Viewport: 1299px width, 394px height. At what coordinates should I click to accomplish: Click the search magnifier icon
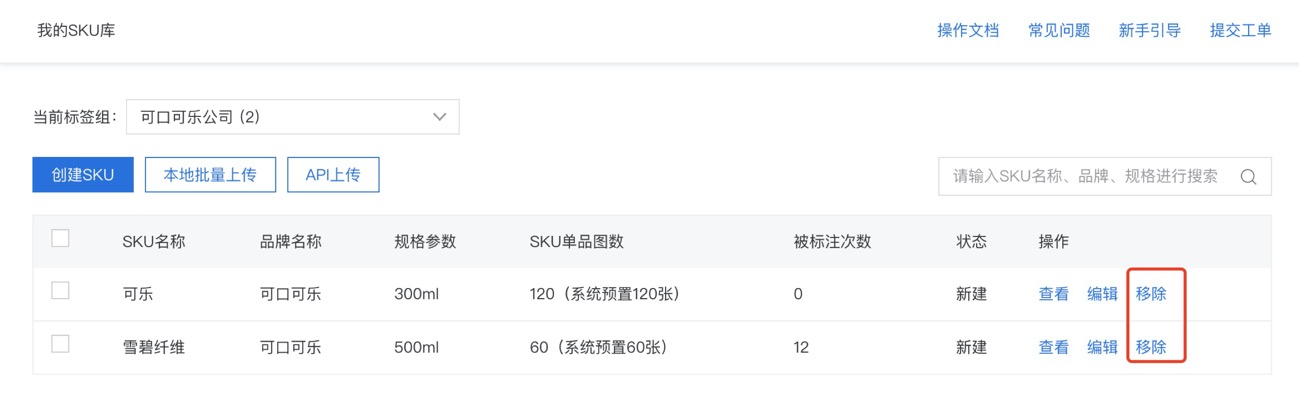tap(1248, 177)
